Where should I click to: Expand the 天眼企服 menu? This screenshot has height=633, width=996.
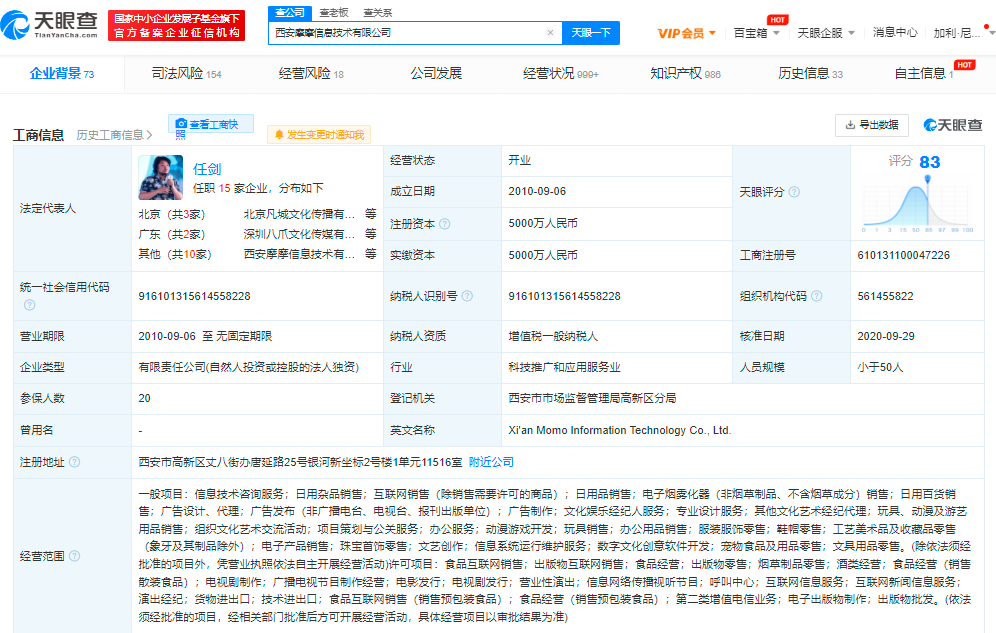coord(826,32)
